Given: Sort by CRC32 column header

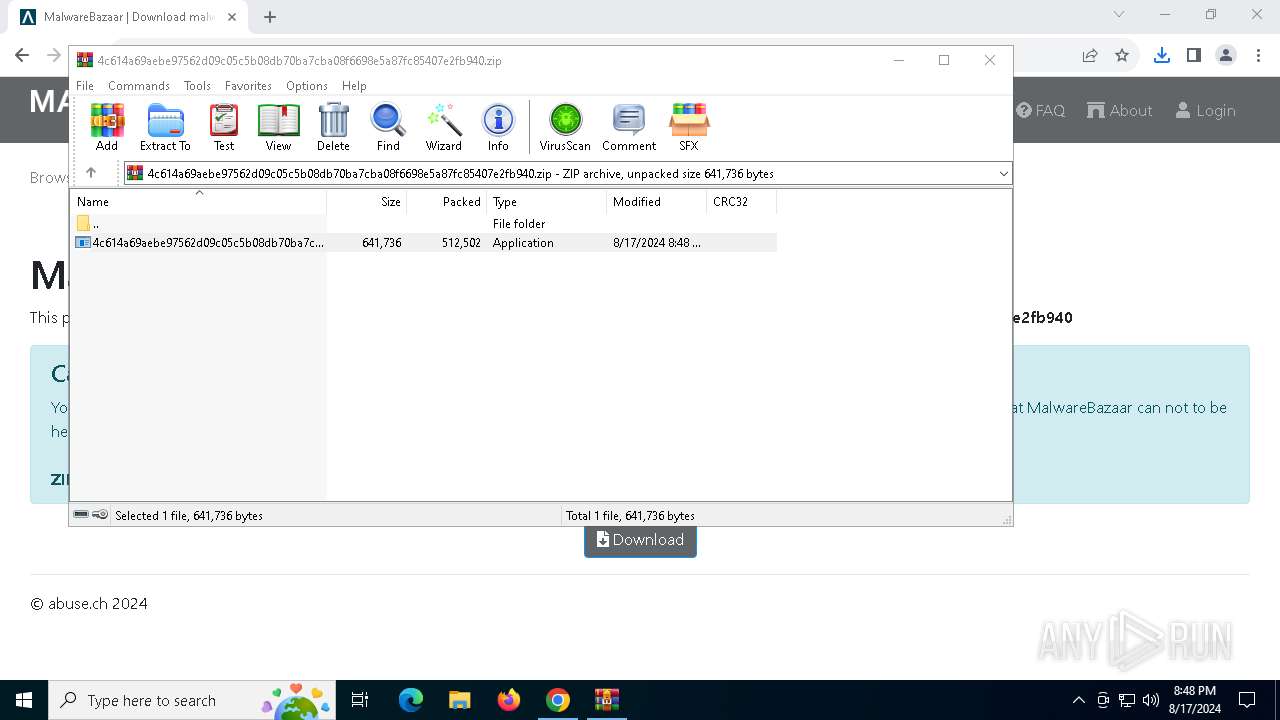Looking at the screenshot, I should [x=741, y=201].
